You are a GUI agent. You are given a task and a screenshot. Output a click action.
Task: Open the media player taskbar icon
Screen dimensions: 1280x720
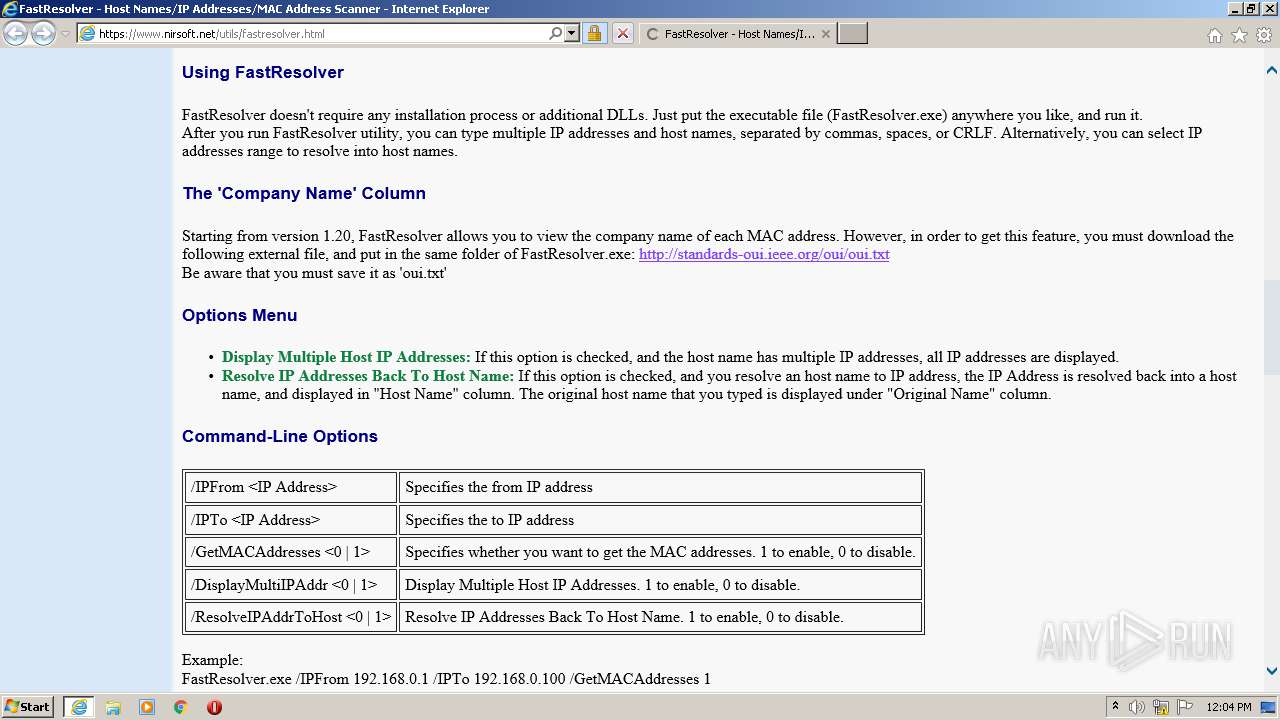pos(147,707)
